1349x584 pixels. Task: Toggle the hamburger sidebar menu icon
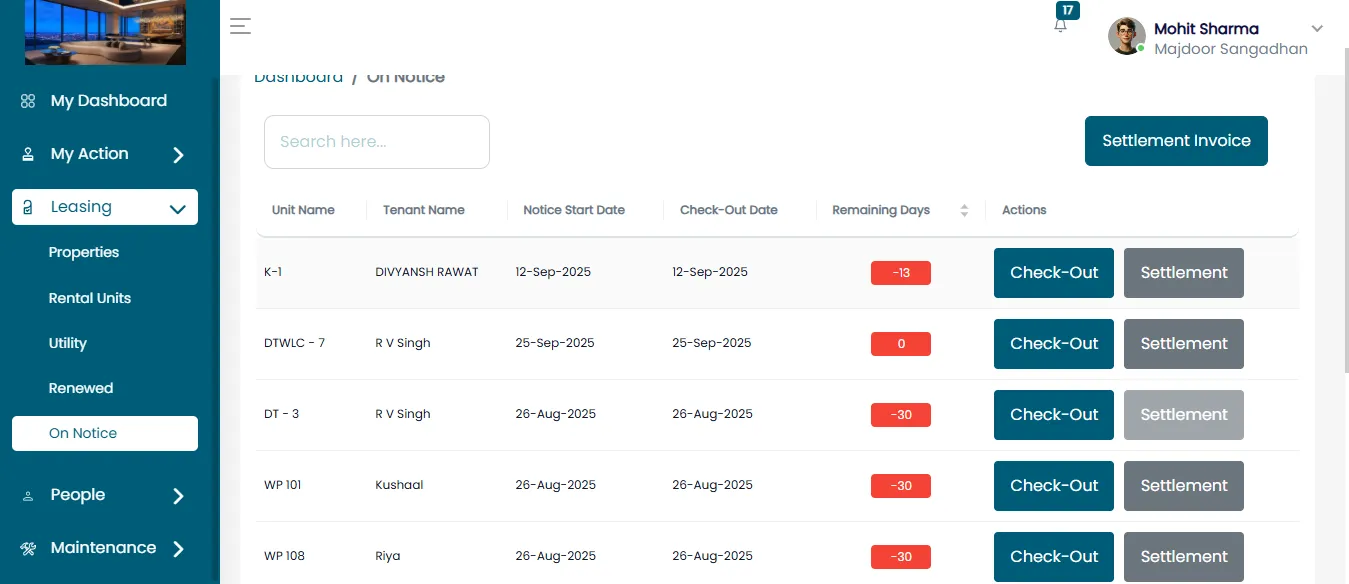240,26
